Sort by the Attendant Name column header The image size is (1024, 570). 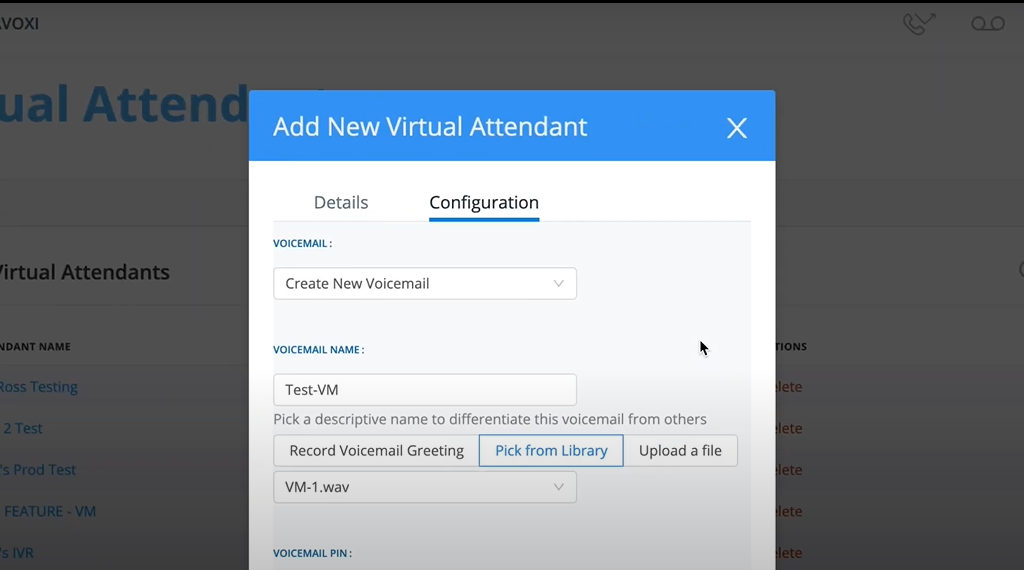coord(36,347)
